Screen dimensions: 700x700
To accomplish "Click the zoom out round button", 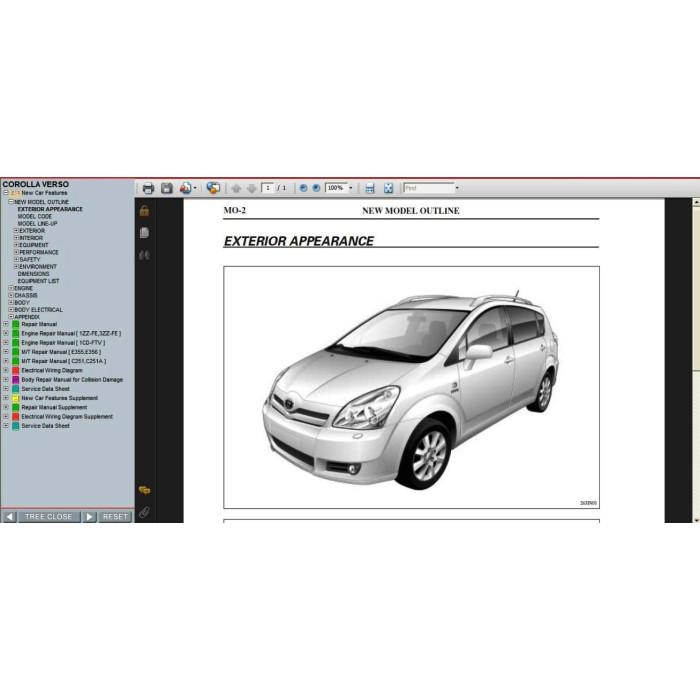I will (304, 188).
